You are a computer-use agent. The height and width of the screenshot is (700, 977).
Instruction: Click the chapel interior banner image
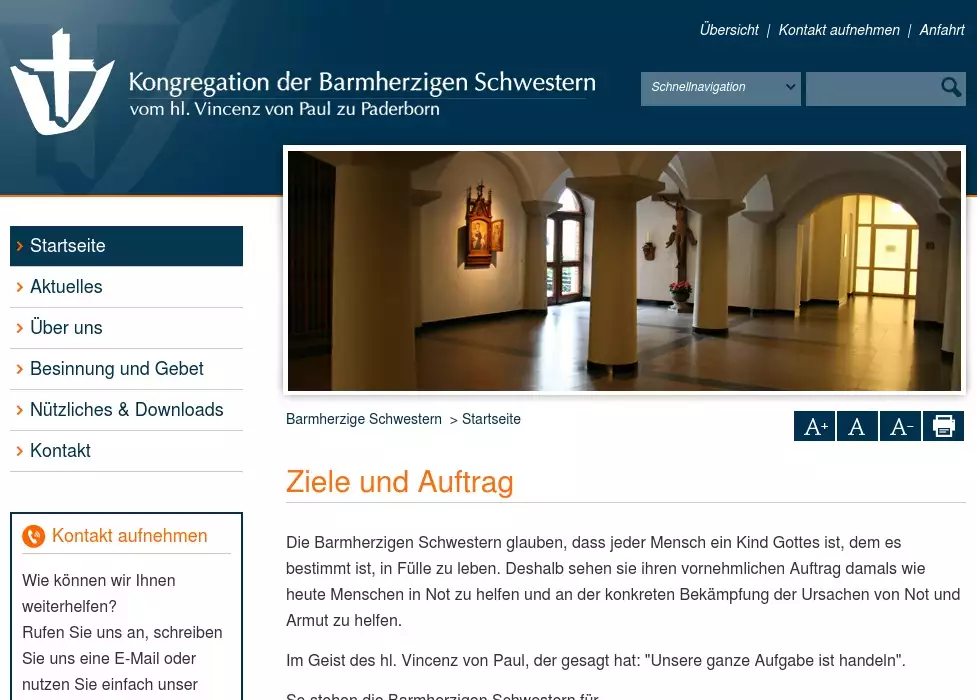pos(624,270)
